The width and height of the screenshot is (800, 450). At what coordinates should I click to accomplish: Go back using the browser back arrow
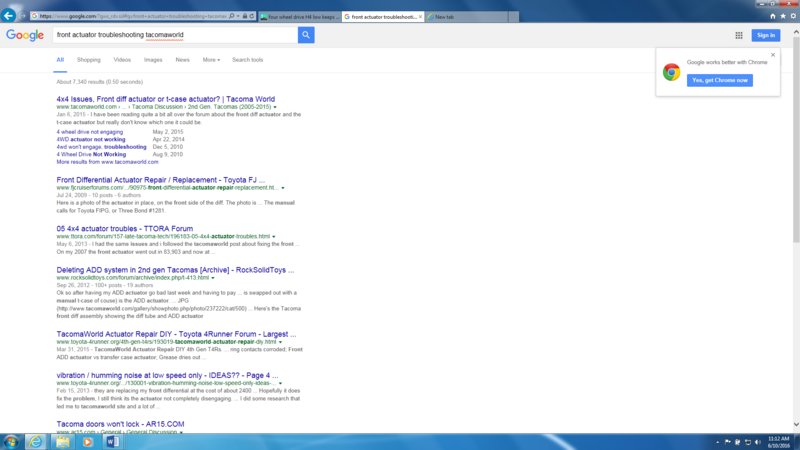click(8, 15)
